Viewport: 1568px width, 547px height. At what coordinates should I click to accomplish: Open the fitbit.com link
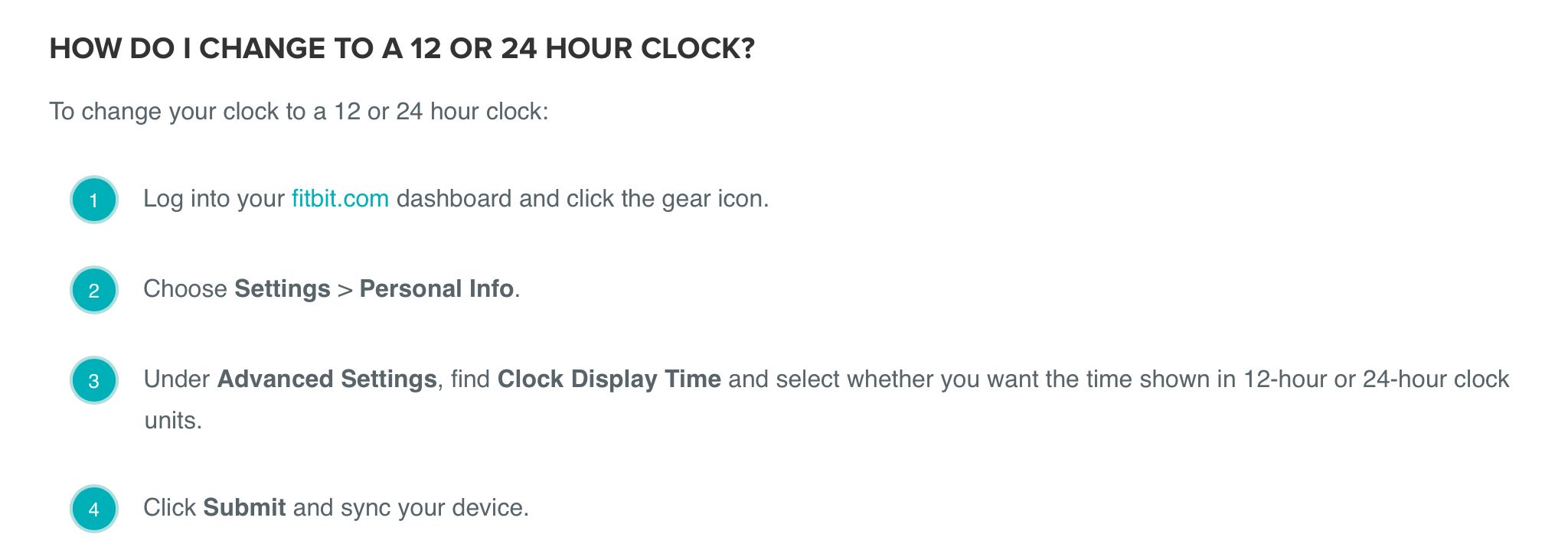click(340, 199)
